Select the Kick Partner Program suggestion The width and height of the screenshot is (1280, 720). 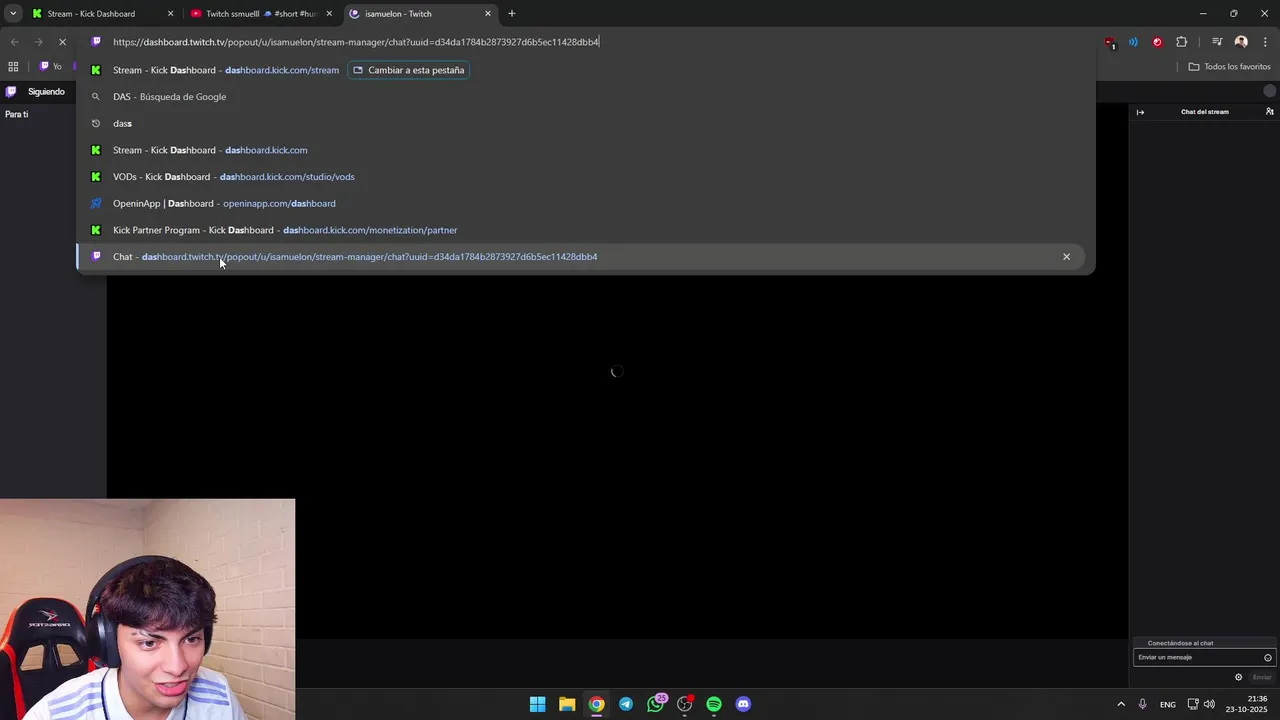586,230
